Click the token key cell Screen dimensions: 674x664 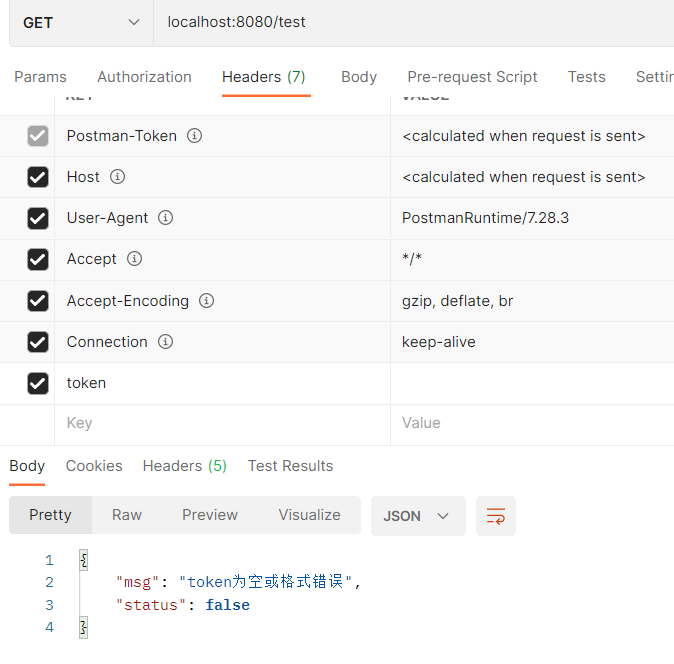tap(222, 383)
